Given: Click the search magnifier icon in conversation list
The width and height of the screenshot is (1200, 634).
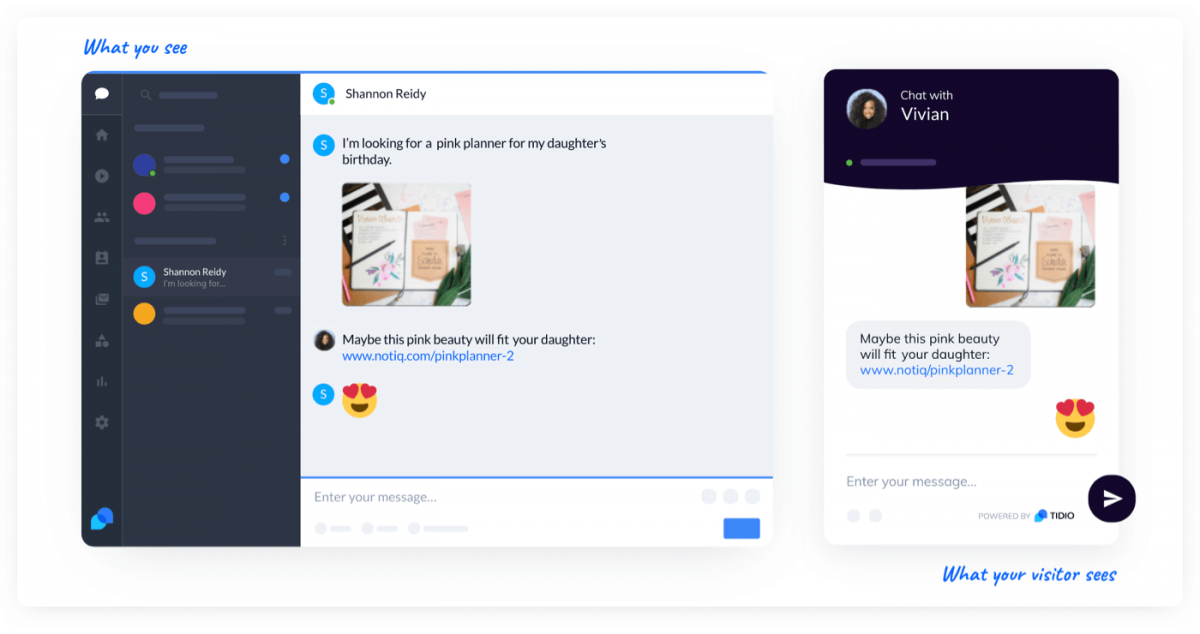Looking at the screenshot, I should coord(146,95).
